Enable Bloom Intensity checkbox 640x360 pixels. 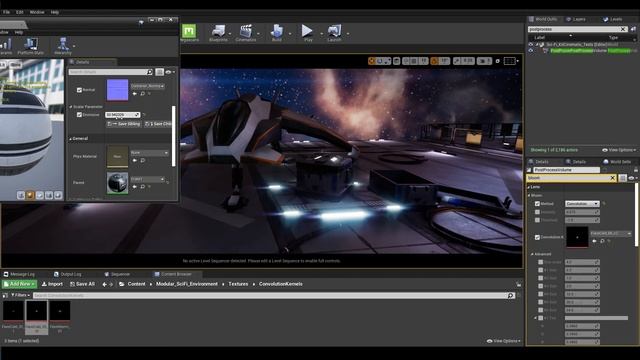pos(537,212)
